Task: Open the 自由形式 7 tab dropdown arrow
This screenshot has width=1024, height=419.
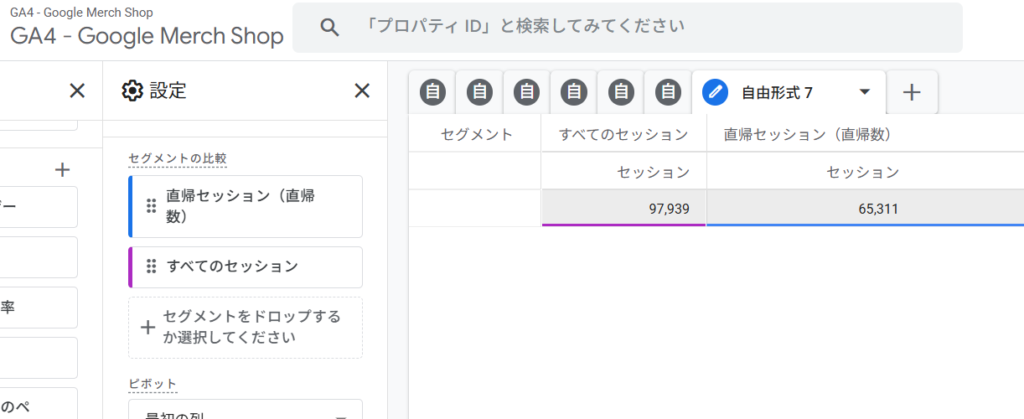Action: (x=864, y=92)
